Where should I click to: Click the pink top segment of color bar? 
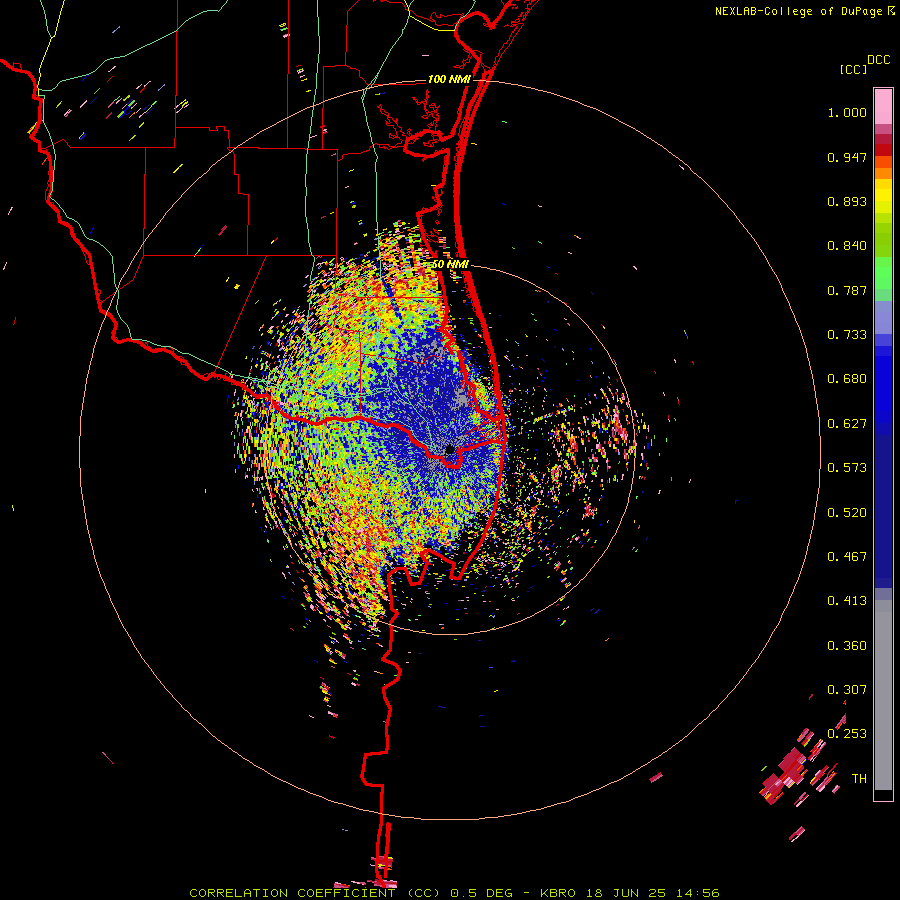pos(883,106)
